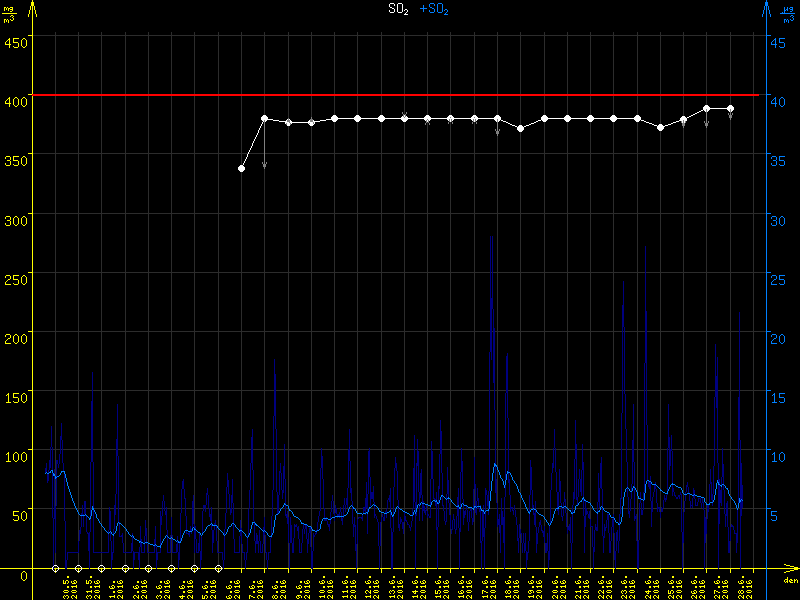Click the 'den' x-axis label

point(789,581)
